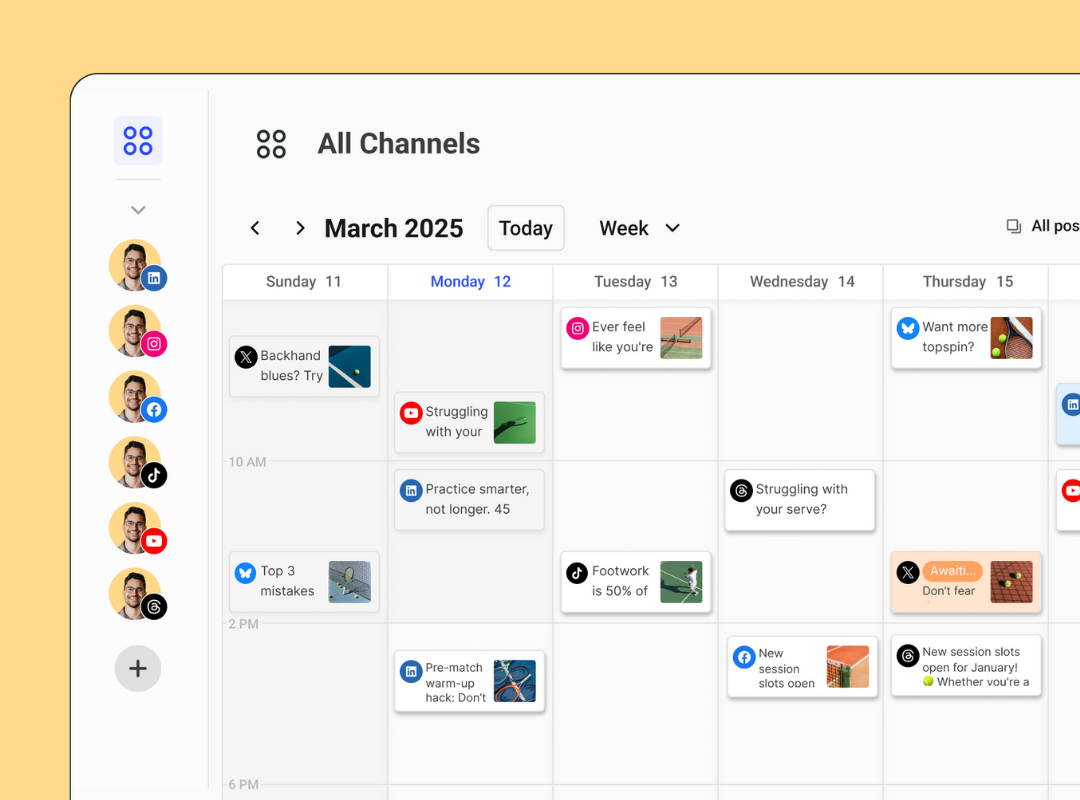Screen dimensions: 1080x800
Task: Open the 'Backhand blues?' X post on Sunday
Action: [x=304, y=367]
